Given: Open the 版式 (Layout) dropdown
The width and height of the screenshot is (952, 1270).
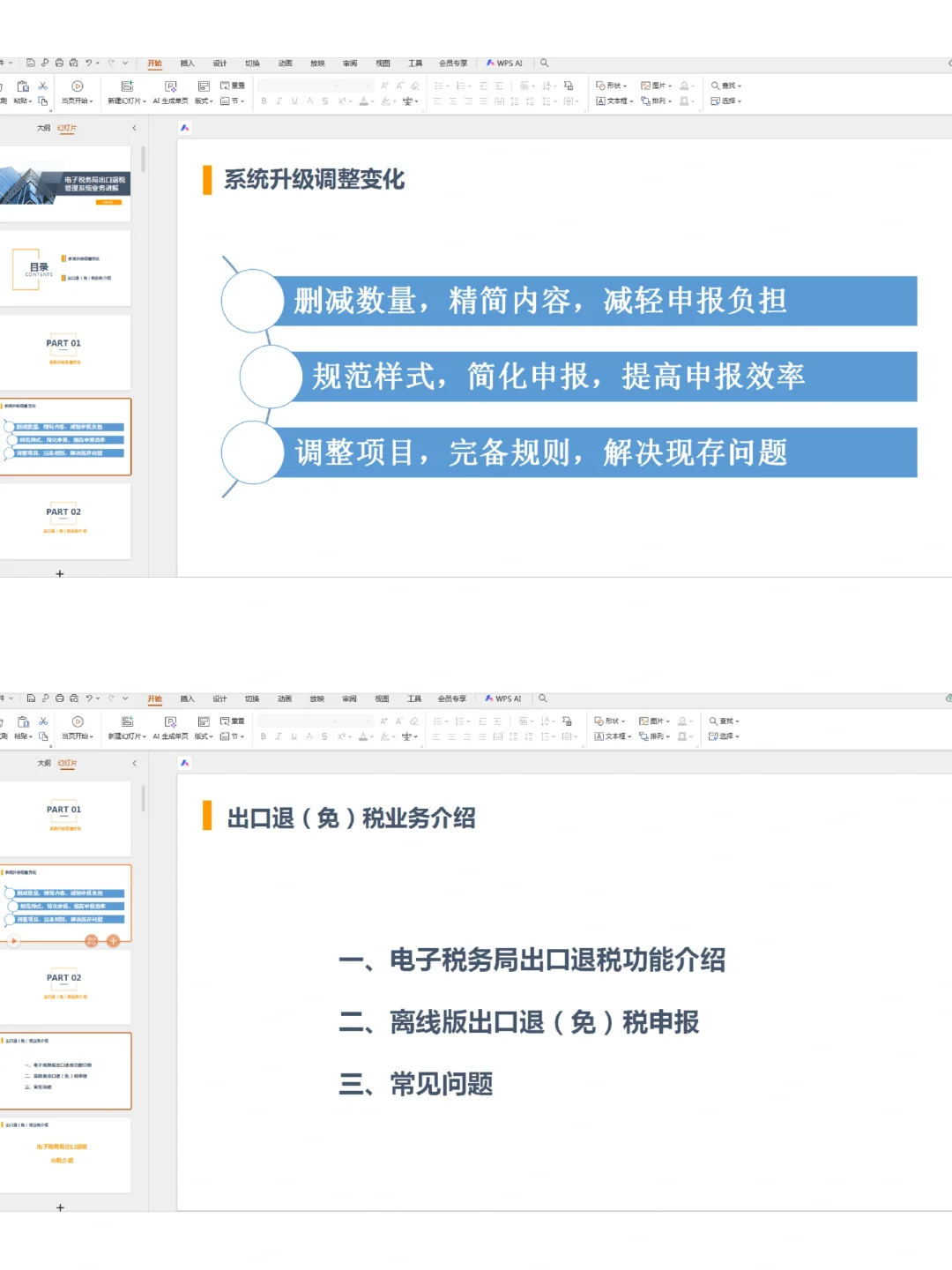Looking at the screenshot, I should click(204, 100).
